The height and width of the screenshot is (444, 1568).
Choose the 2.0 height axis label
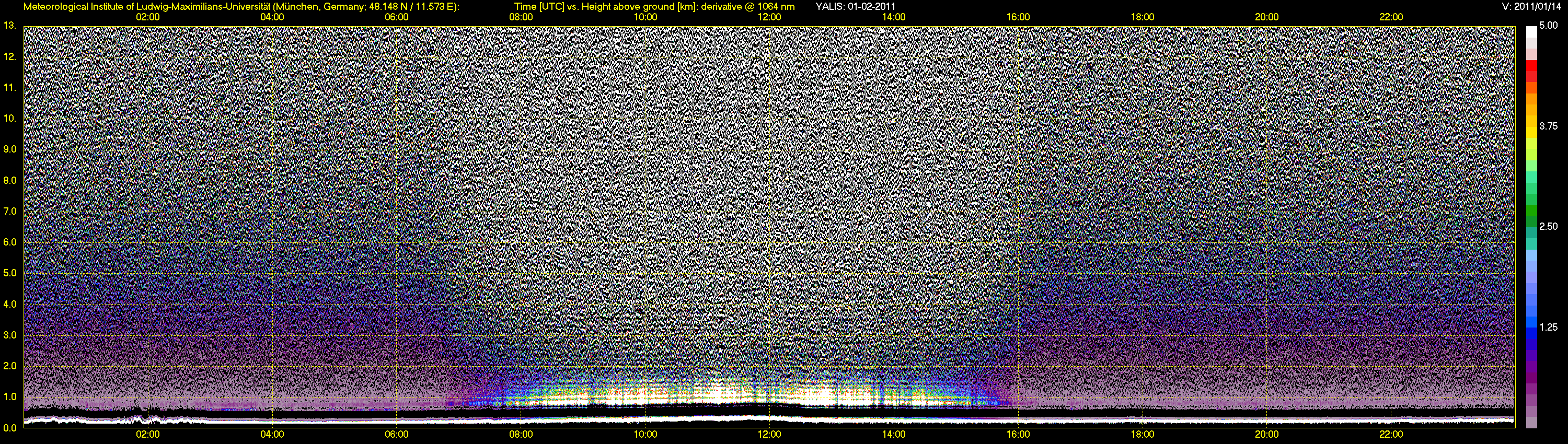click(10, 366)
